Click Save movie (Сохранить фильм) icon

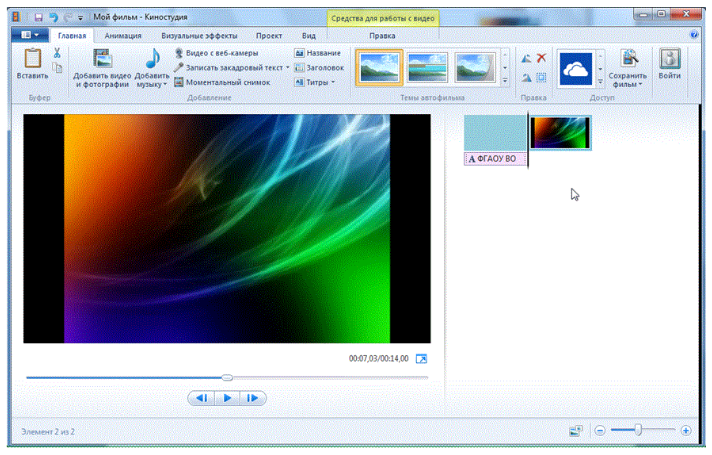(x=629, y=58)
